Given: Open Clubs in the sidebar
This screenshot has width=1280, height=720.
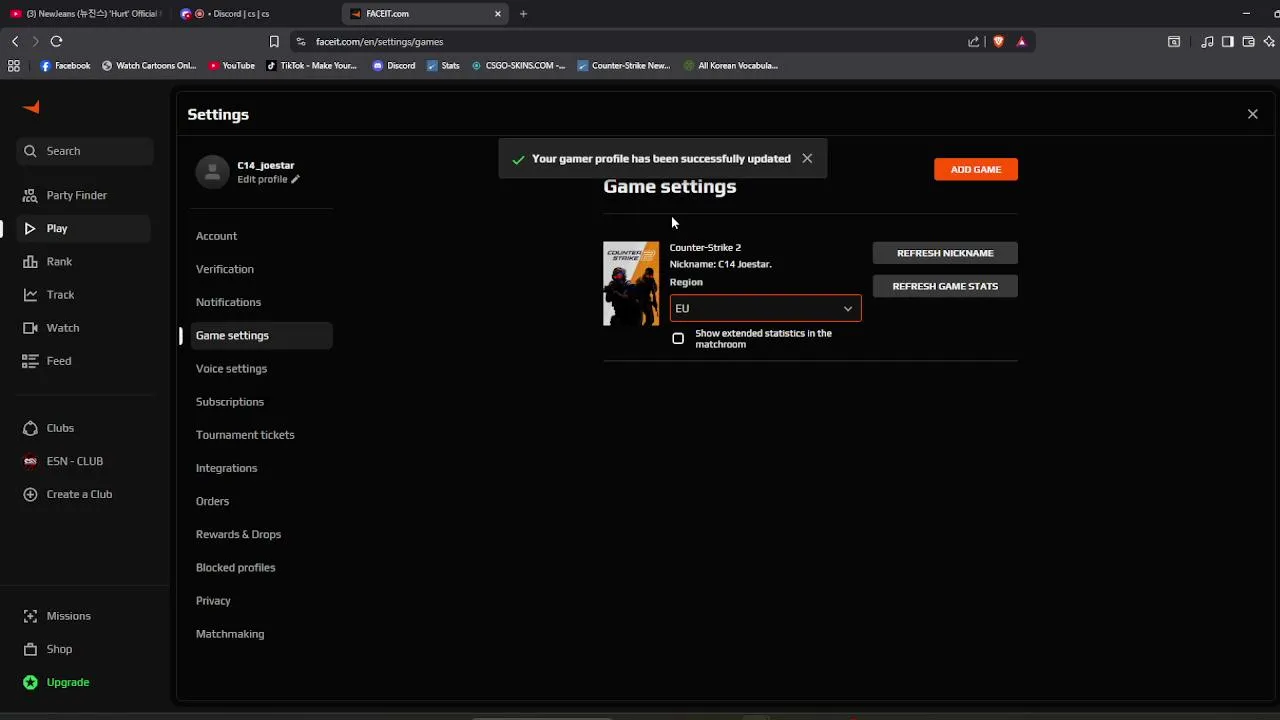Looking at the screenshot, I should (x=60, y=427).
